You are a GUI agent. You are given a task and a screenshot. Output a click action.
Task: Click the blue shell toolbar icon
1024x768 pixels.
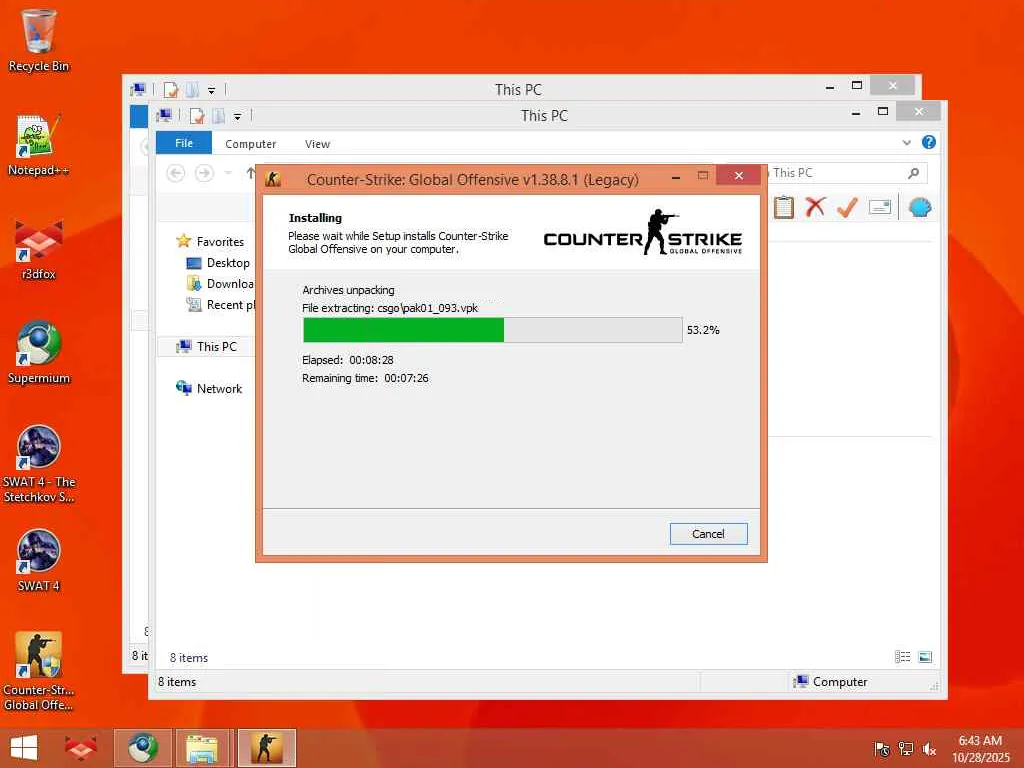920,208
